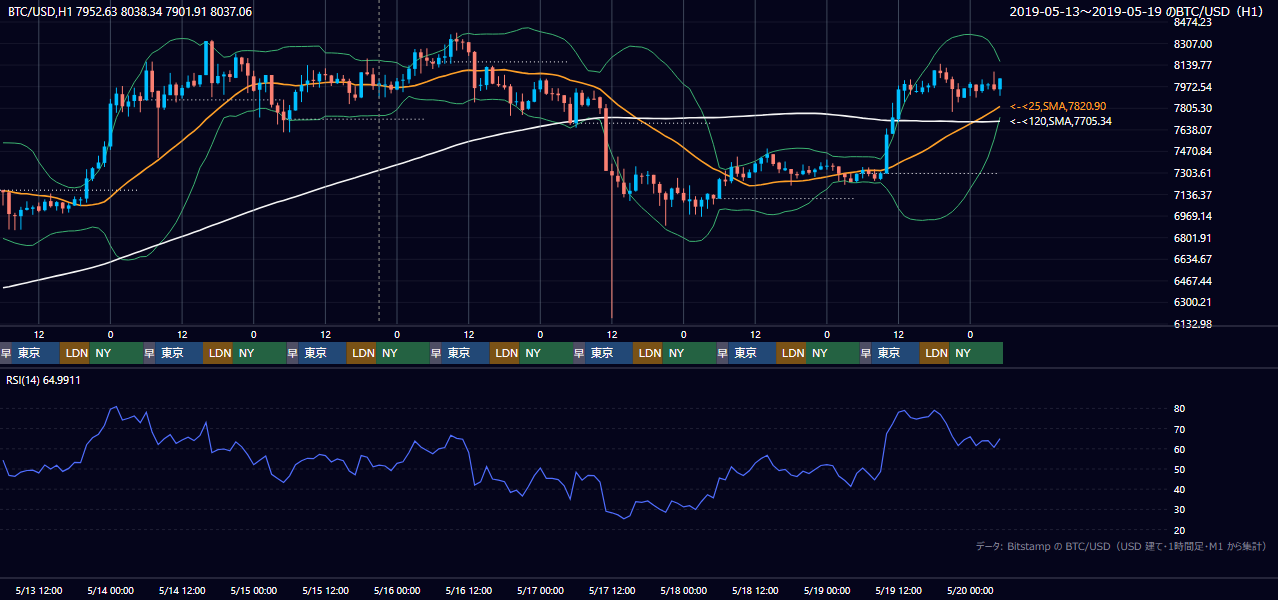Select the 5/19 12:00 date label
The image size is (1278, 600).
coord(898,591)
